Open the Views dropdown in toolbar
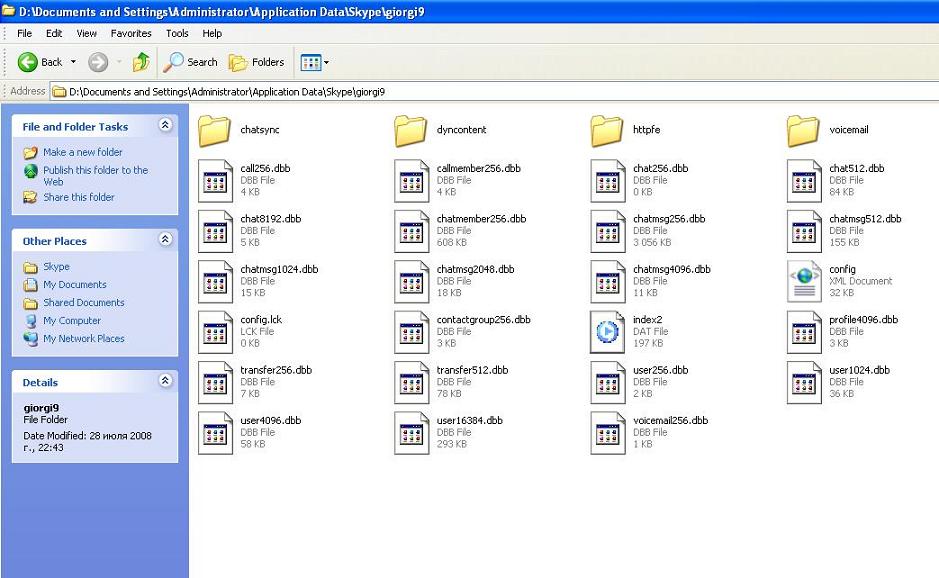Screen dimensions: 939x578 (x=315, y=62)
